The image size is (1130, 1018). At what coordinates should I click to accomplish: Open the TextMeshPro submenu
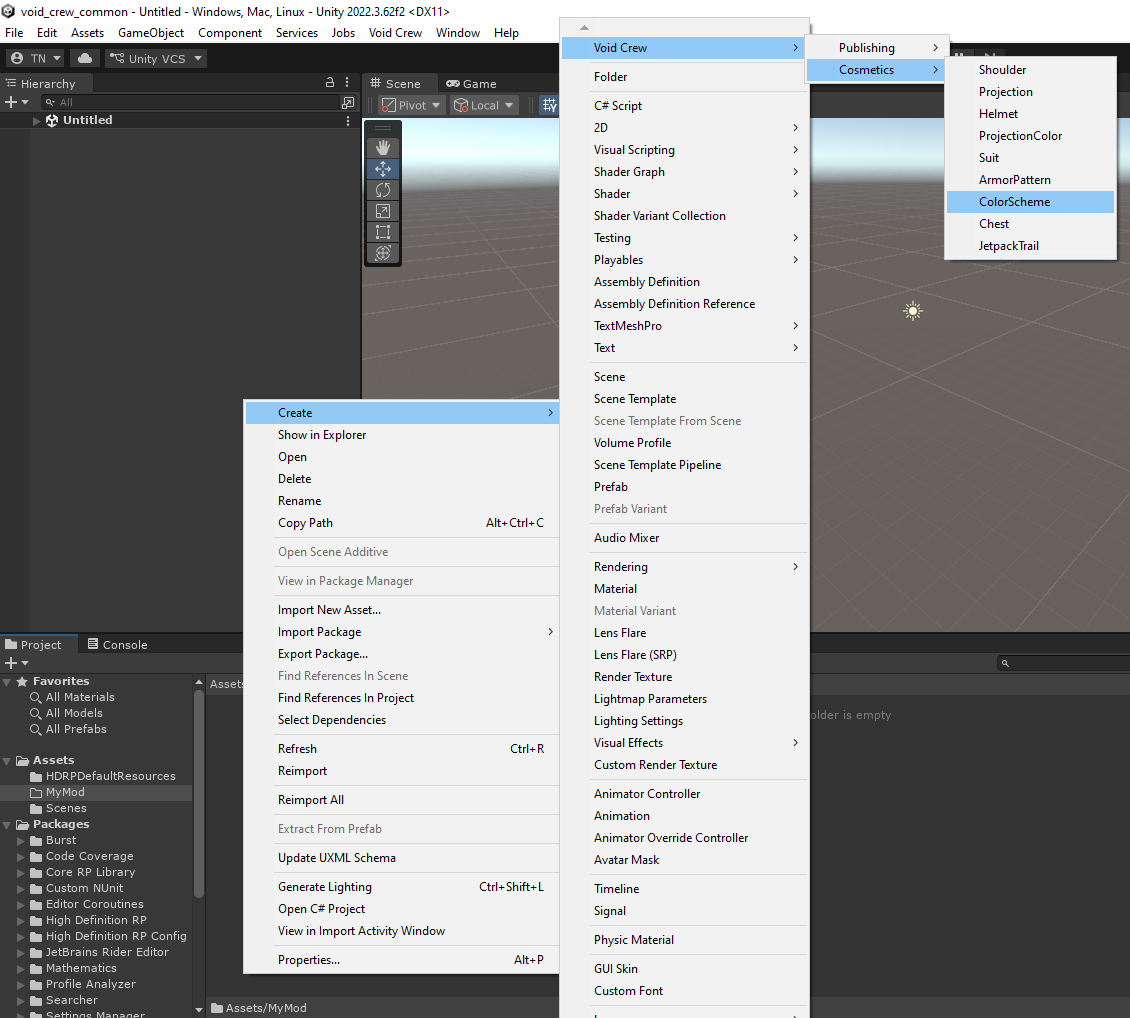[684, 326]
